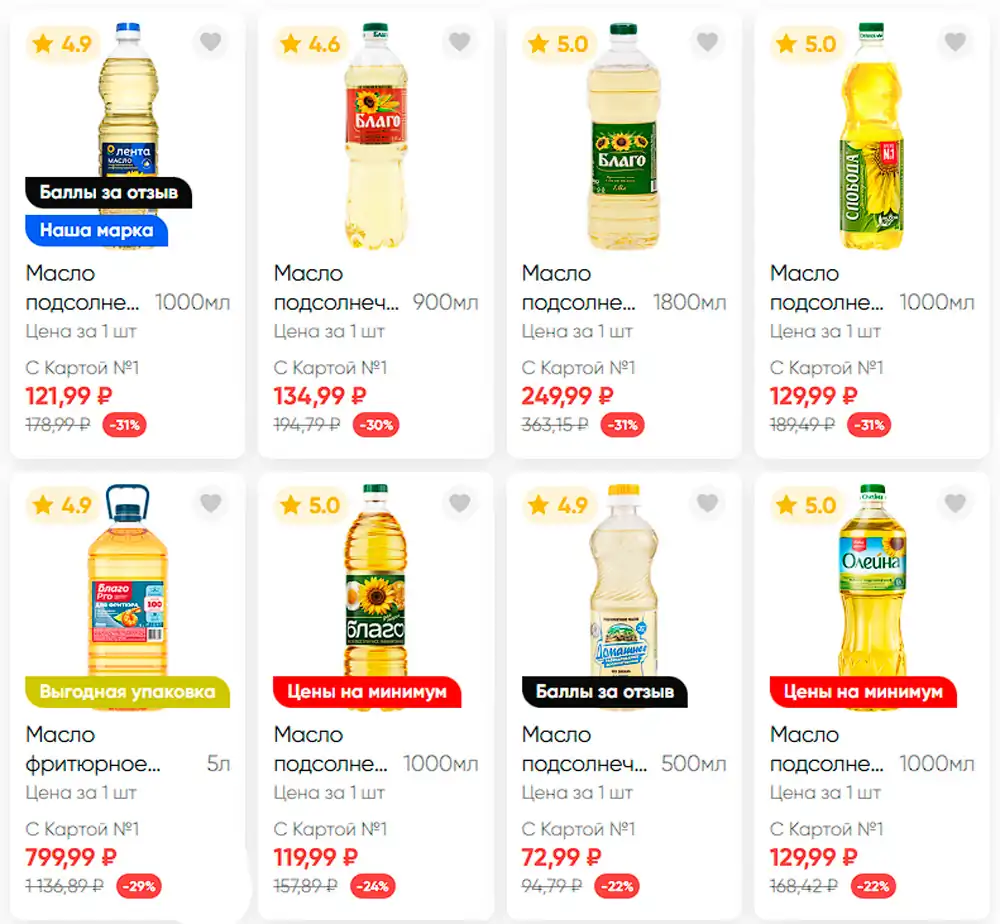Favorite the 5л фритюрное oil
Screen dimensions: 1000x924
pyautogui.click(x=211, y=503)
